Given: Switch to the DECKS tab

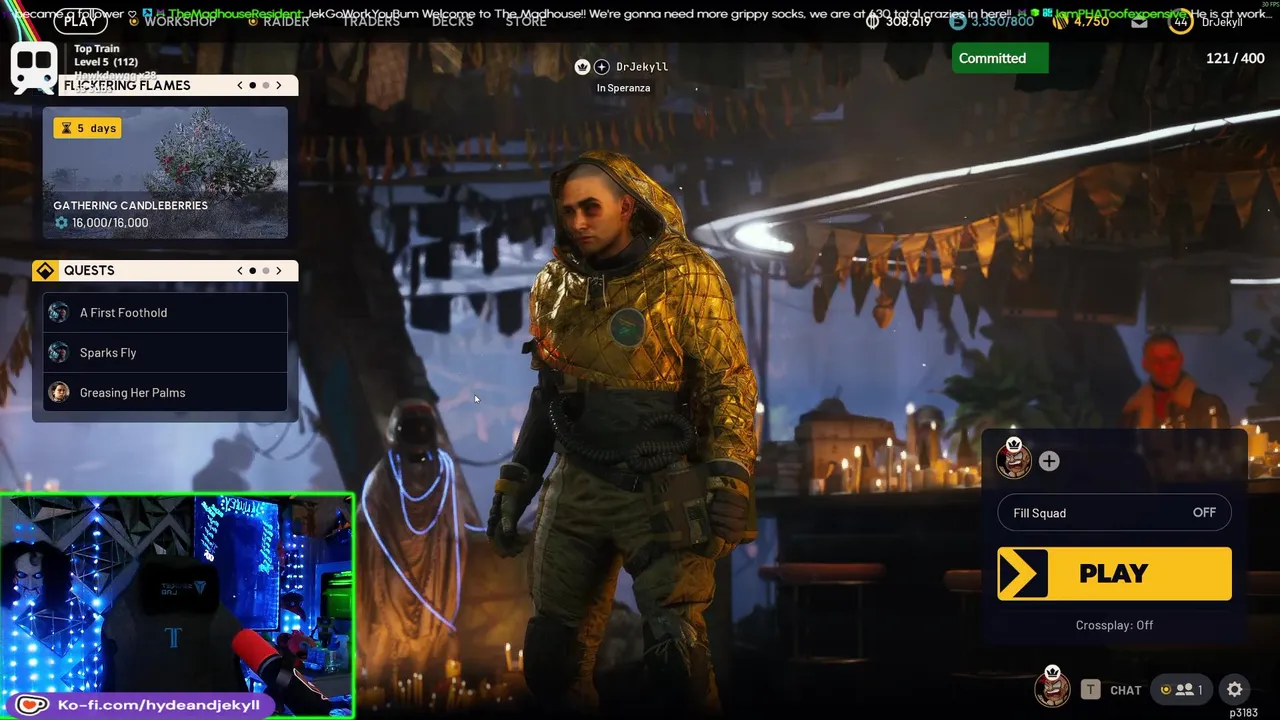Looking at the screenshot, I should pyautogui.click(x=452, y=21).
